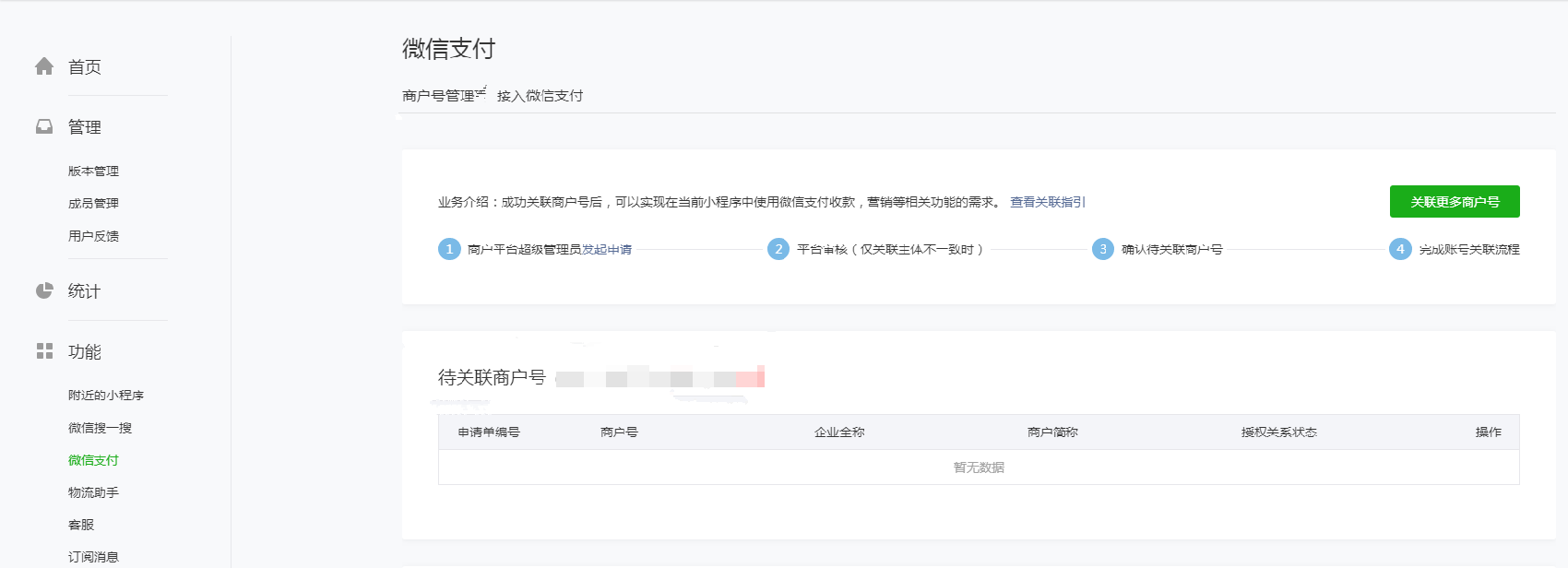Switch to 商户号管理 tab
The image size is (1568, 568).
439,96
